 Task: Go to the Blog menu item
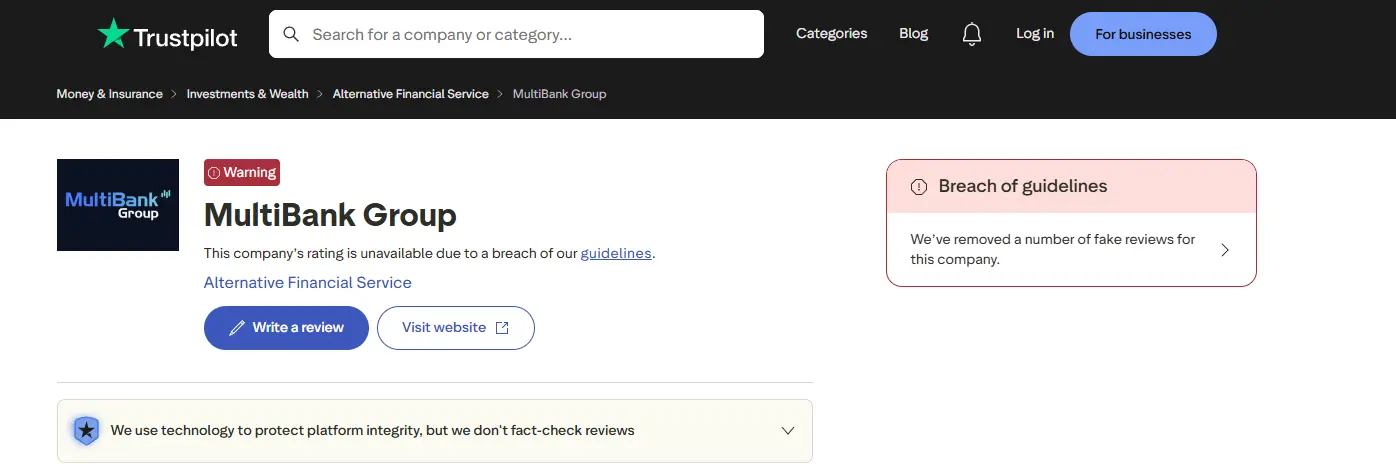click(x=914, y=34)
